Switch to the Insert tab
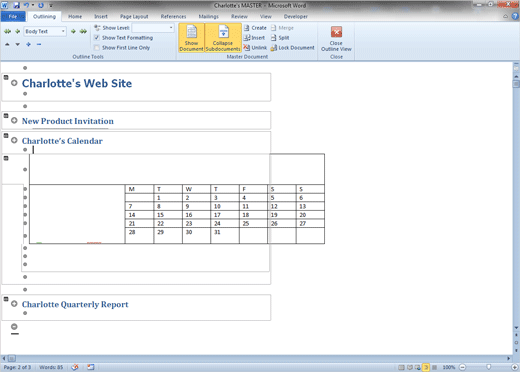This screenshot has height=372, width=520. coord(101,16)
